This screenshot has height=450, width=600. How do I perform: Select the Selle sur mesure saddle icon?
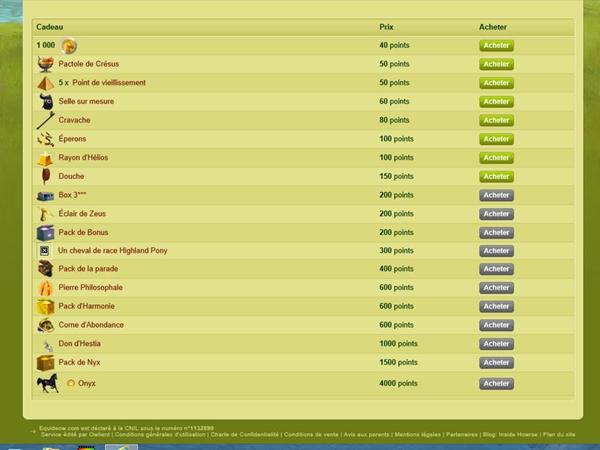coord(45,102)
